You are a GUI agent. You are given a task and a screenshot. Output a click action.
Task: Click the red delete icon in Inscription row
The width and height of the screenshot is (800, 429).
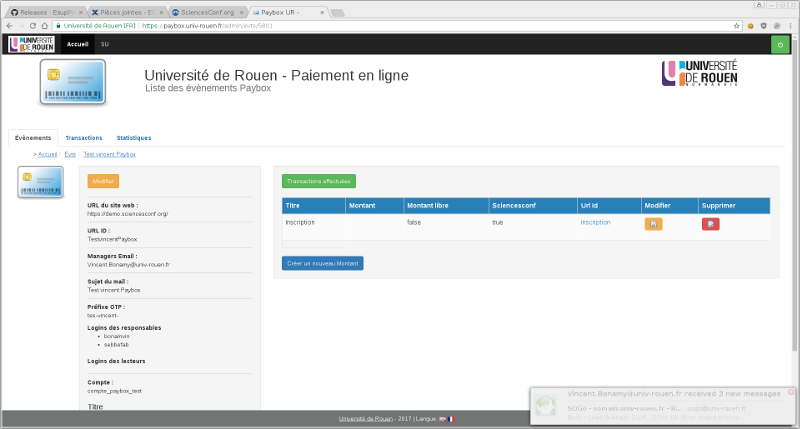tap(710, 224)
